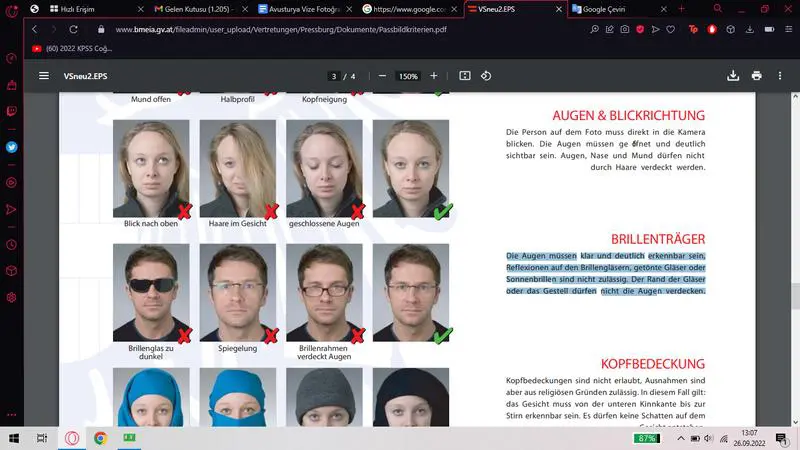The width and height of the screenshot is (800, 450).
Task: Rotate the PDF document
Action: pyautogui.click(x=486, y=76)
